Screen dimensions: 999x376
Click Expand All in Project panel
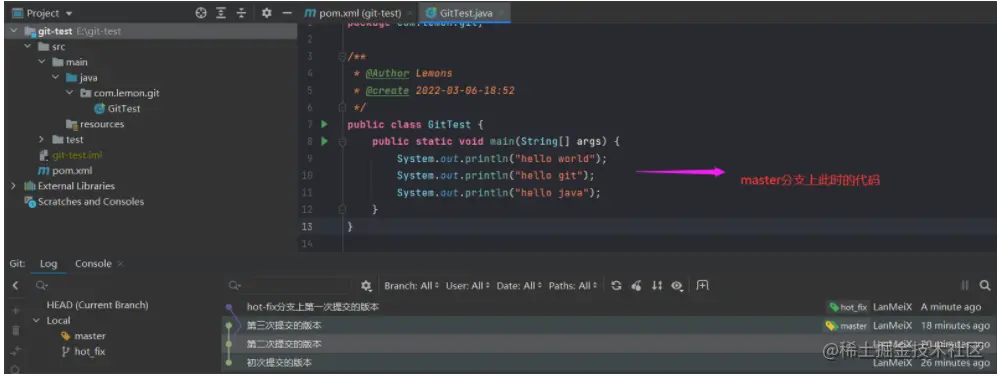coord(221,13)
